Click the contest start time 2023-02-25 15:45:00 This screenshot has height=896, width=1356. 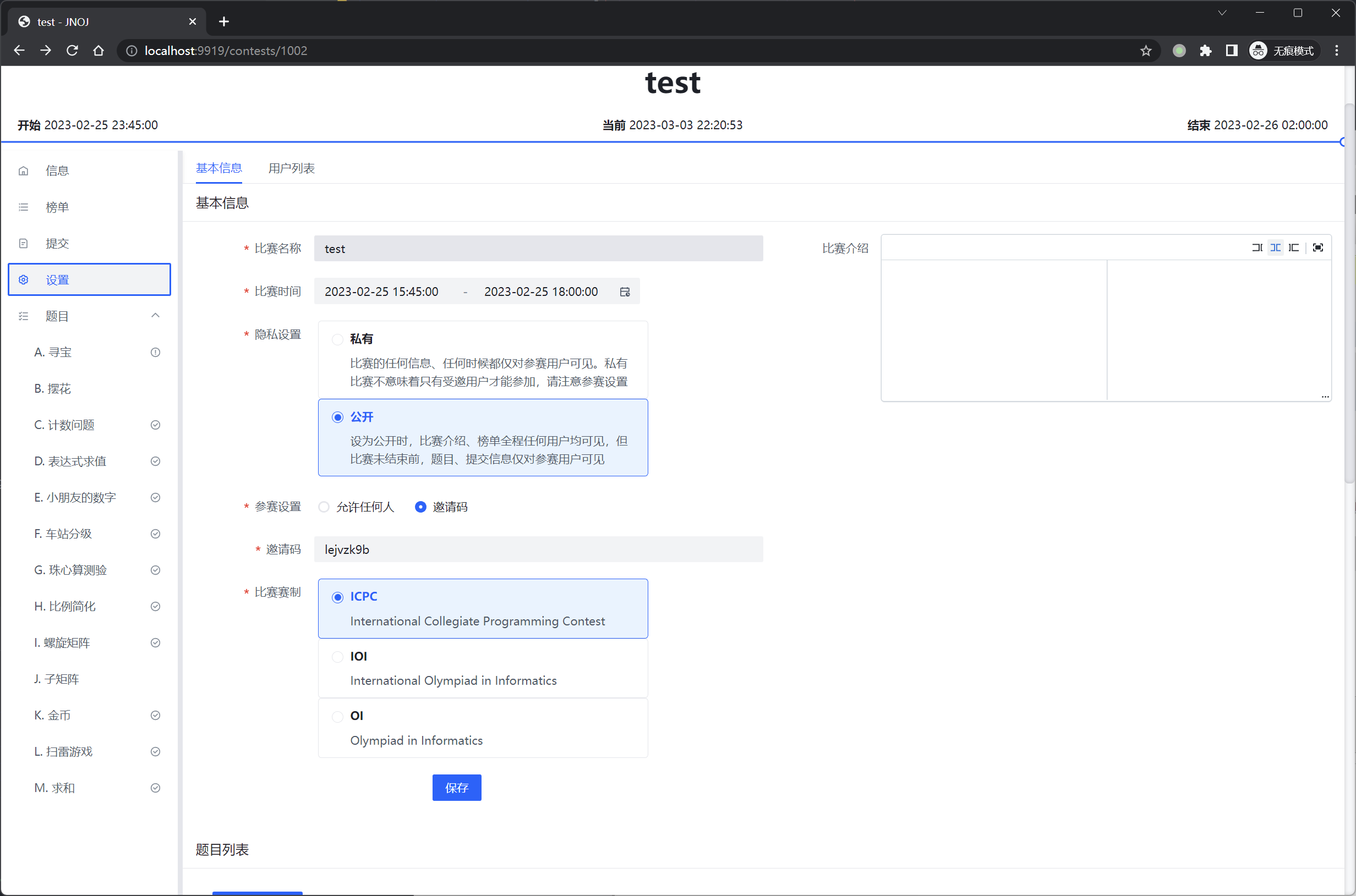(x=381, y=292)
